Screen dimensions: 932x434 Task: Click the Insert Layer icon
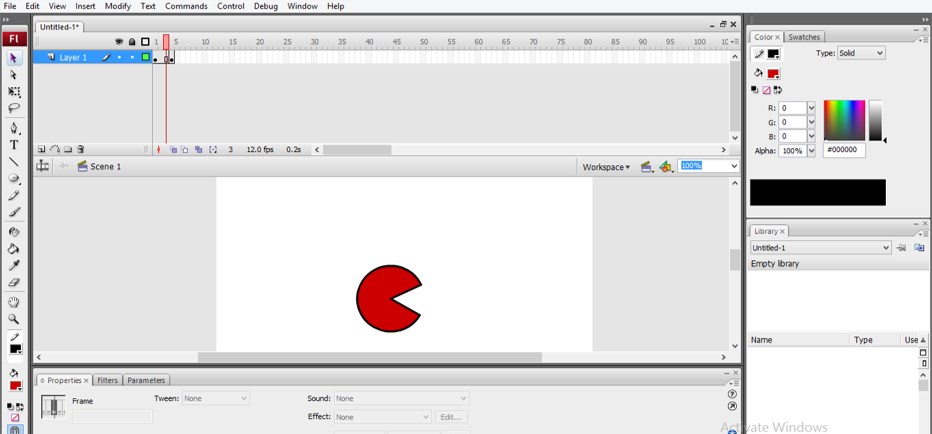pos(42,150)
